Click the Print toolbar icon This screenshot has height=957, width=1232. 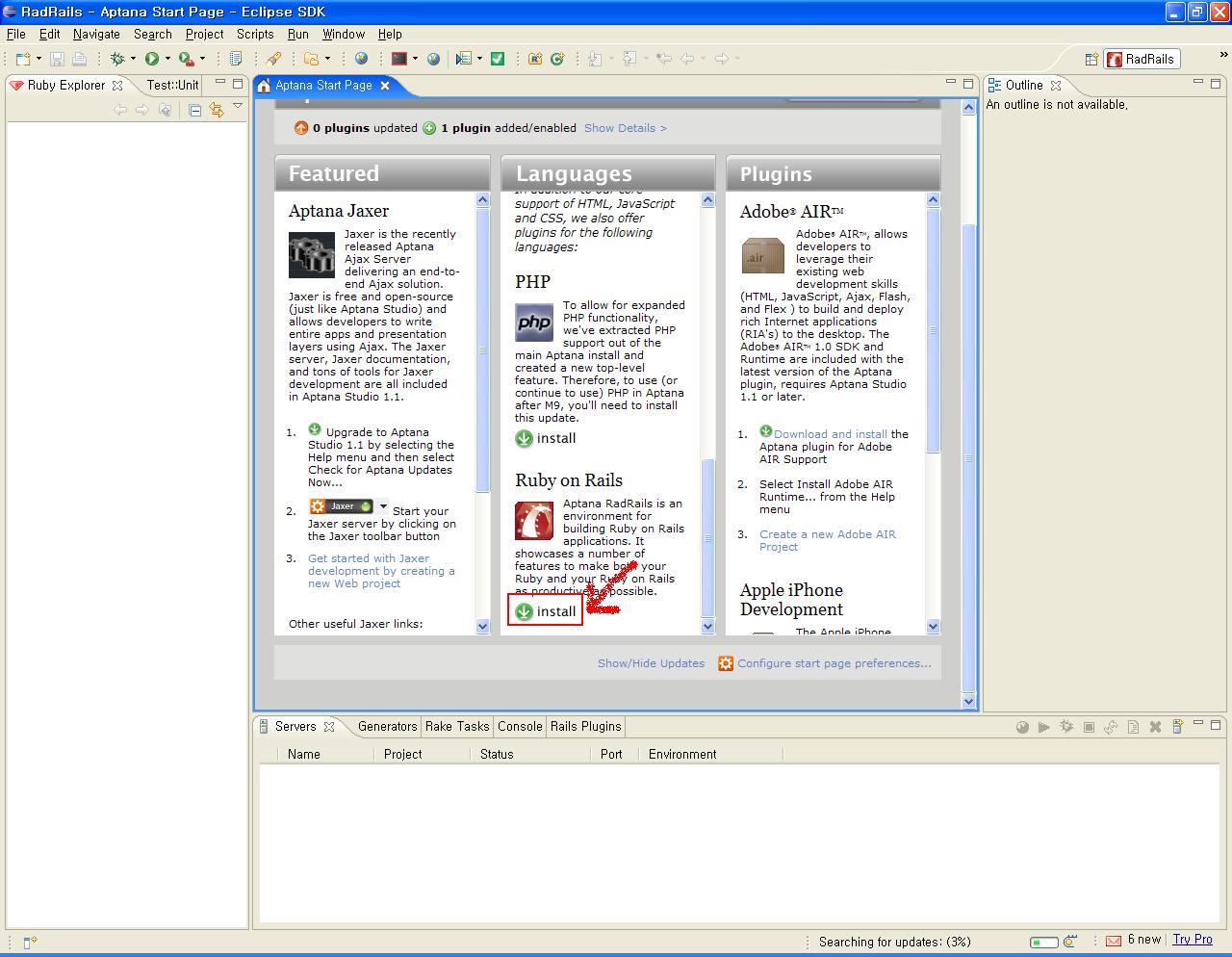click(x=80, y=59)
